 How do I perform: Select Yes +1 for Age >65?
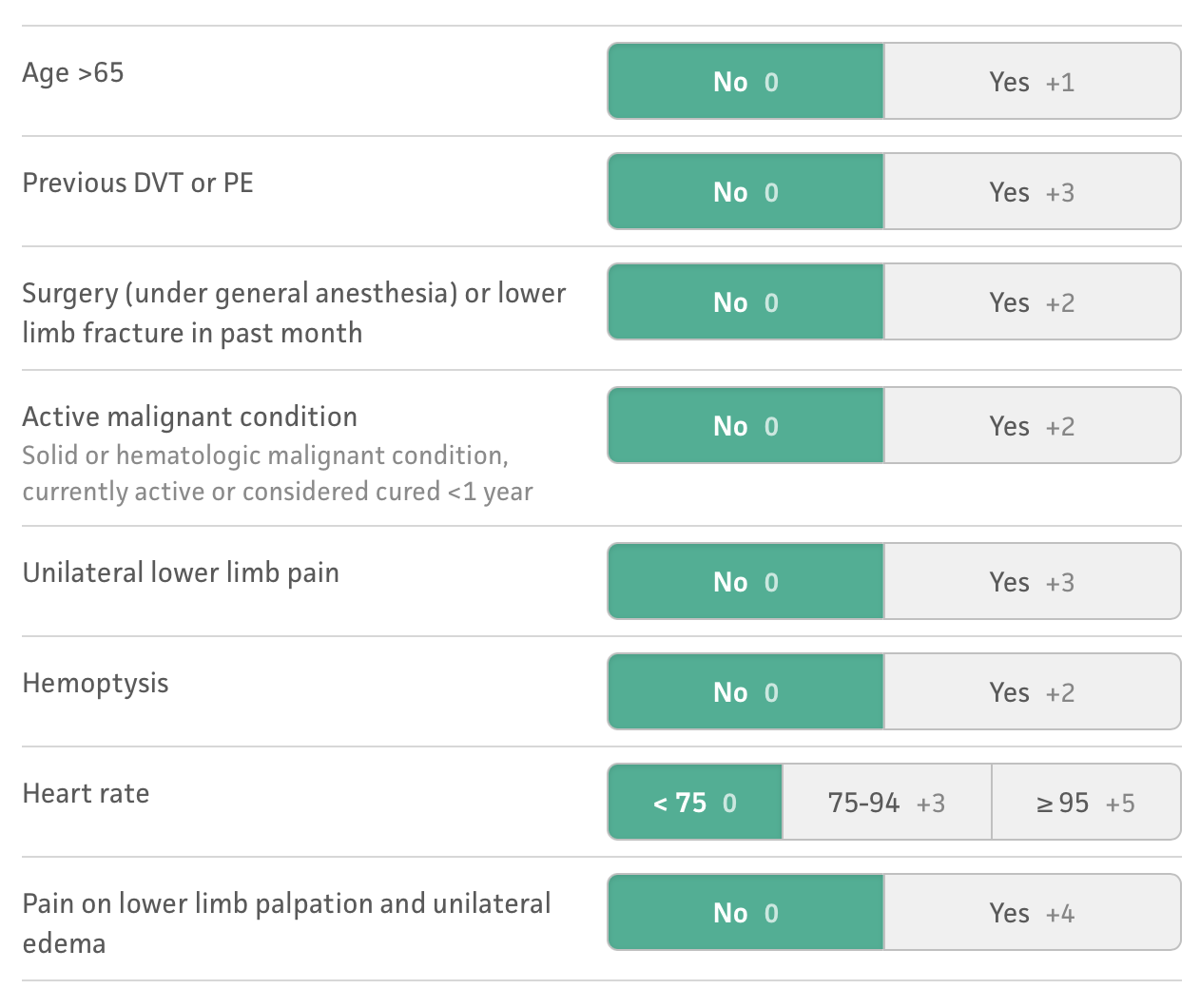point(1032,82)
